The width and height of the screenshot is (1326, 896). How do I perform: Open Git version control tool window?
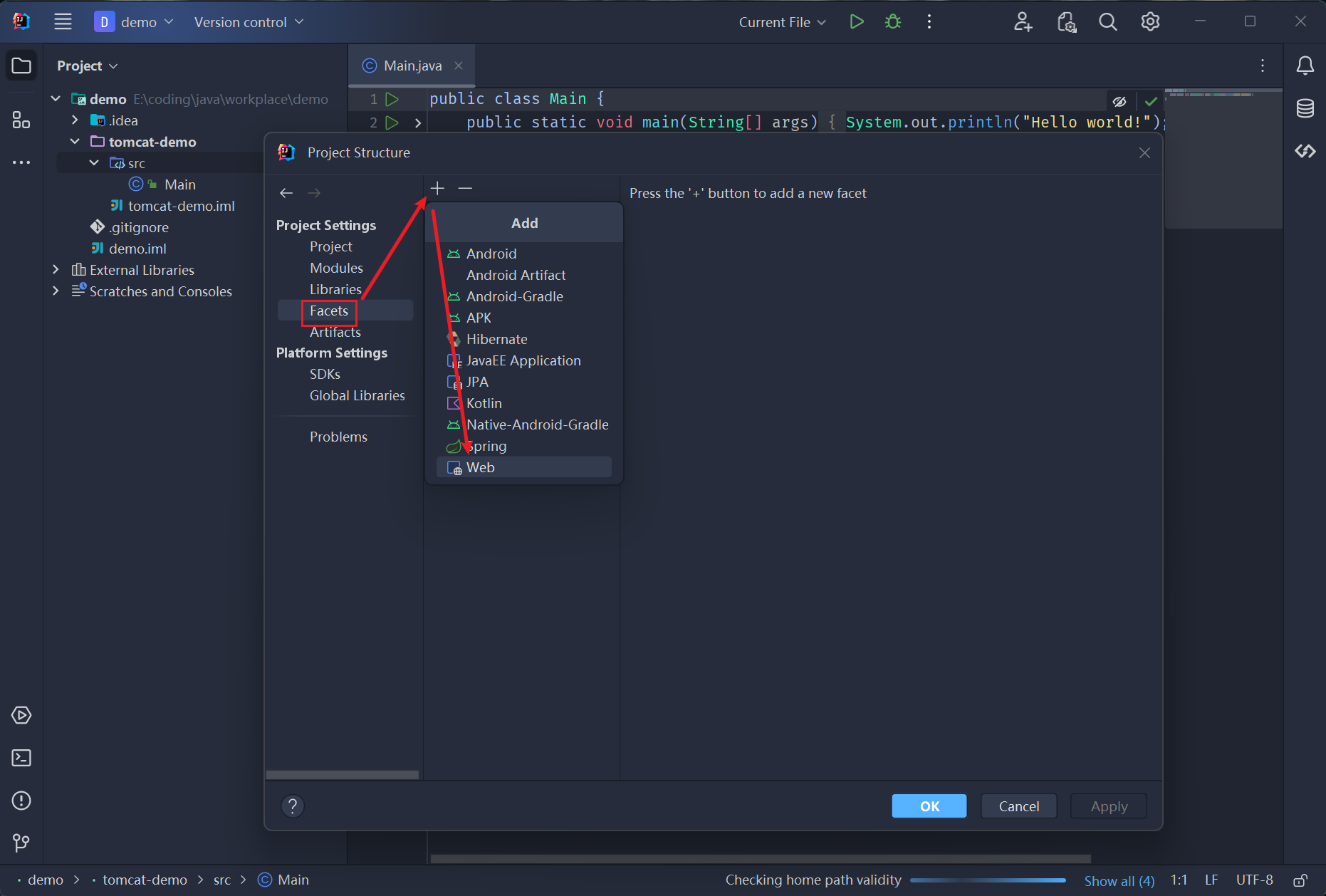21,843
